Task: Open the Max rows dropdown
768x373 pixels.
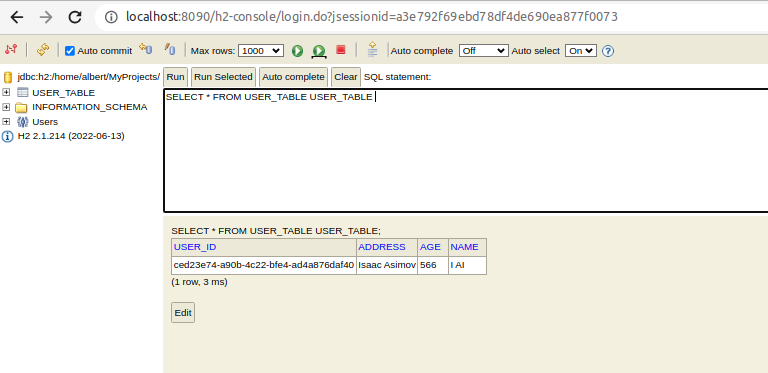Action: coord(261,50)
